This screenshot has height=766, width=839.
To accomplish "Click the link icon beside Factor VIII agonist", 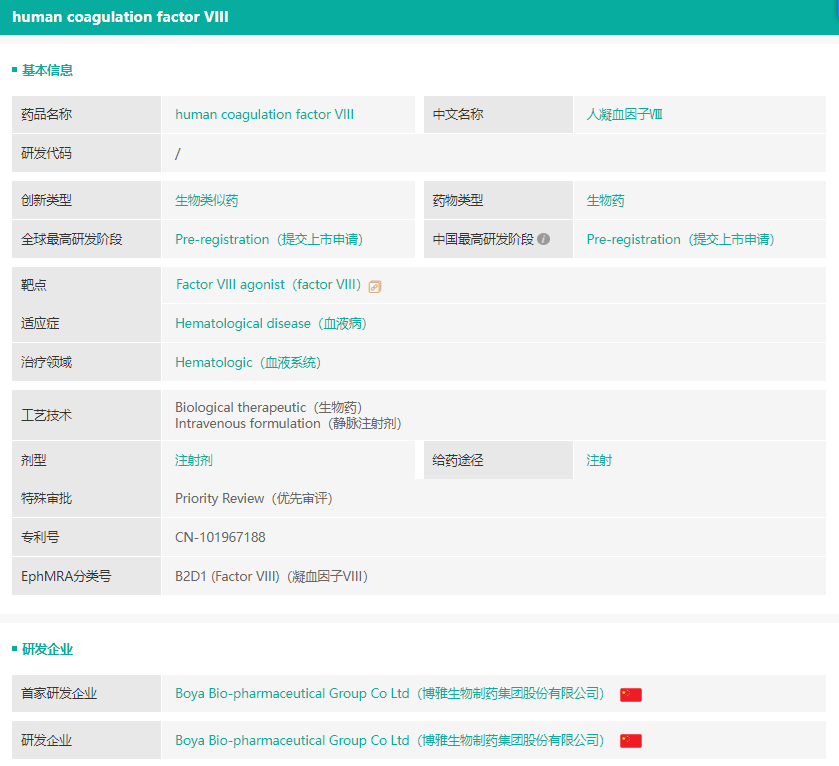I will 375,286.
